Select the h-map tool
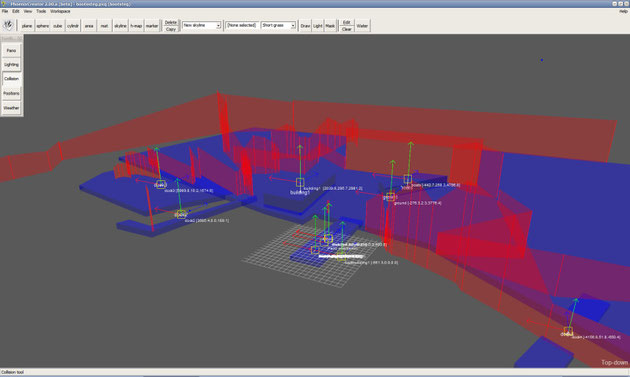The image size is (630, 377). 136,26
